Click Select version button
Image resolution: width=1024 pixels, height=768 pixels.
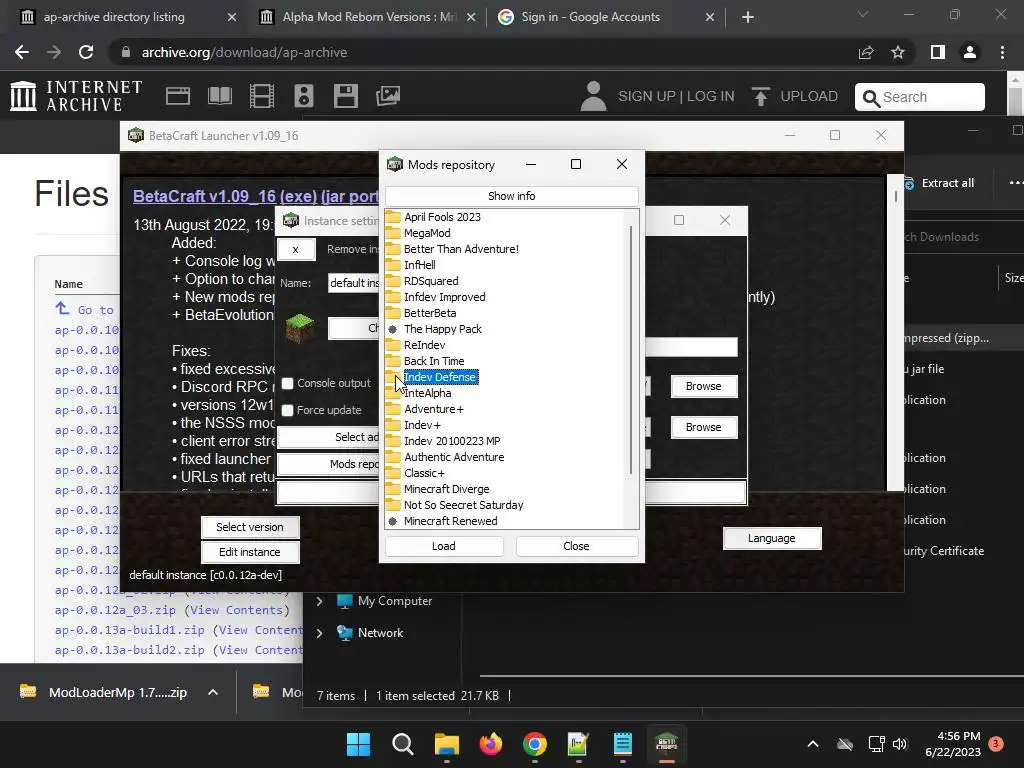point(250,527)
